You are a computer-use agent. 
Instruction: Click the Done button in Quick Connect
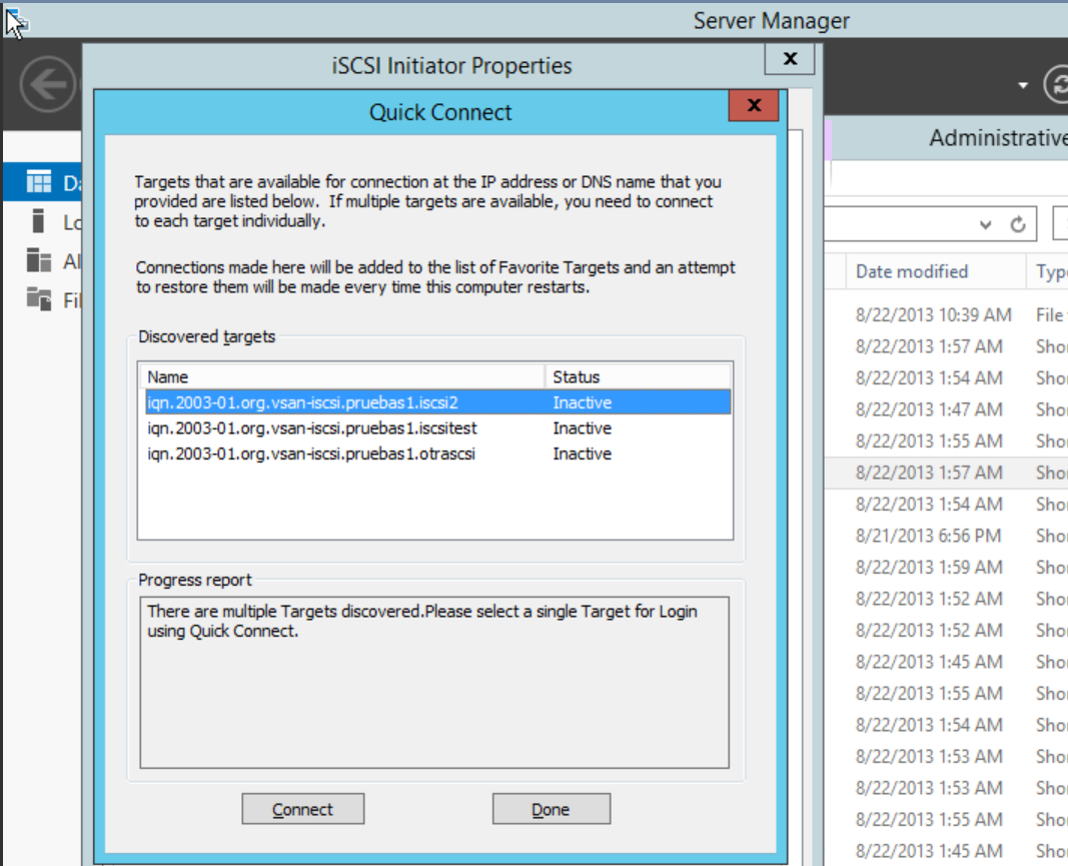tap(551, 809)
